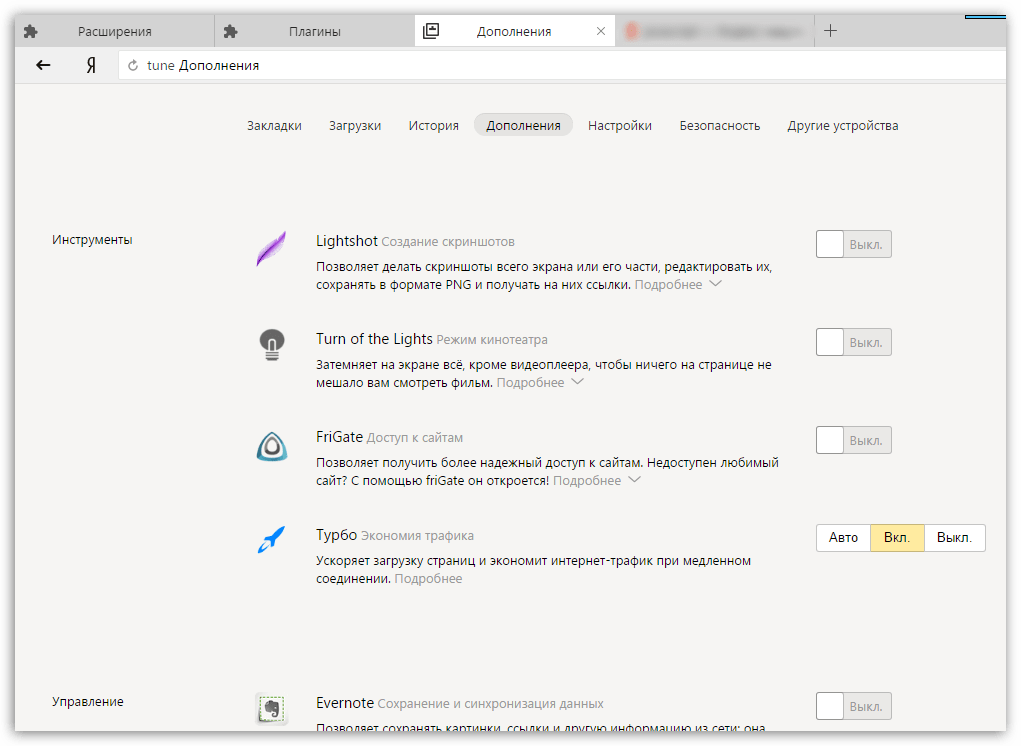Viewport: 1021px width, 746px height.
Task: Click the puzzle icon on Расширения tab
Action: (x=31, y=31)
